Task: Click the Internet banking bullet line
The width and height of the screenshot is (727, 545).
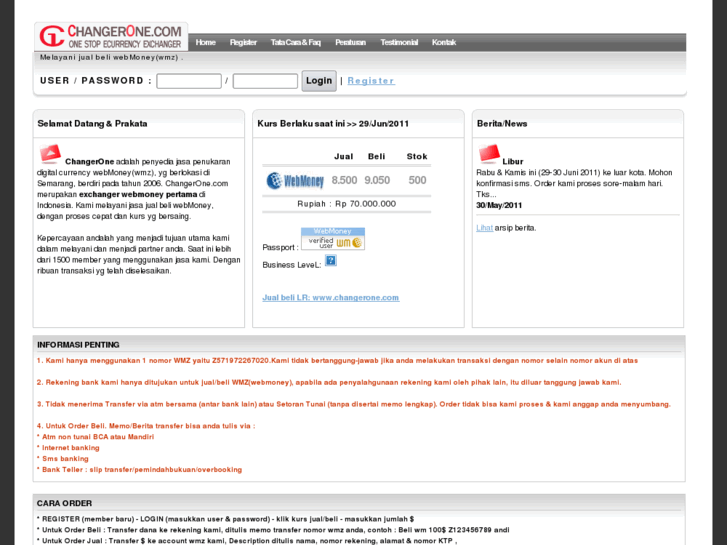Action: coord(68,448)
